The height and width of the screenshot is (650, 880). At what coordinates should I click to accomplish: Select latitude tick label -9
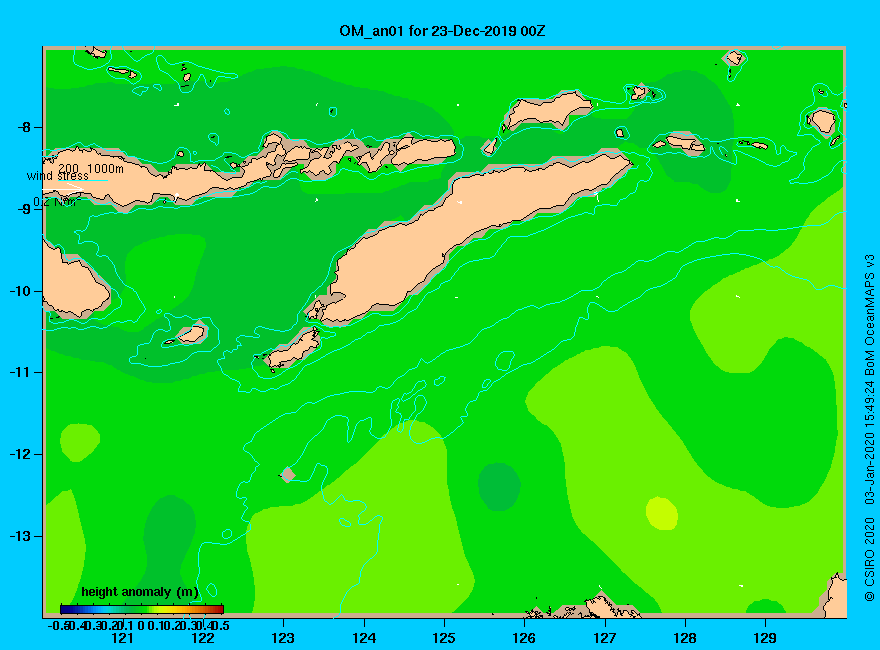click(x=25, y=209)
